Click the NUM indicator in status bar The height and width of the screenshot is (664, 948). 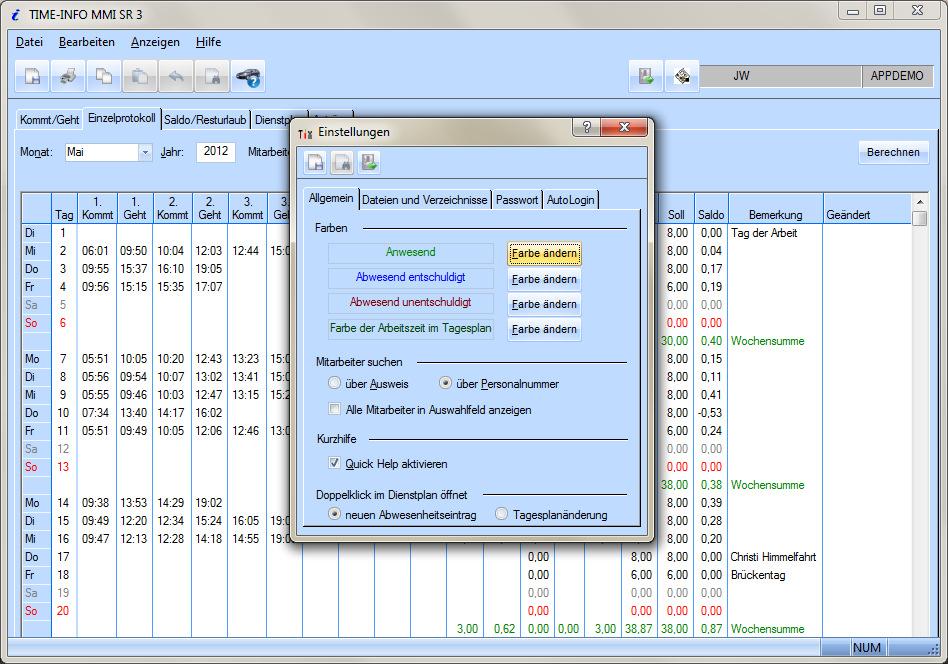click(867, 648)
